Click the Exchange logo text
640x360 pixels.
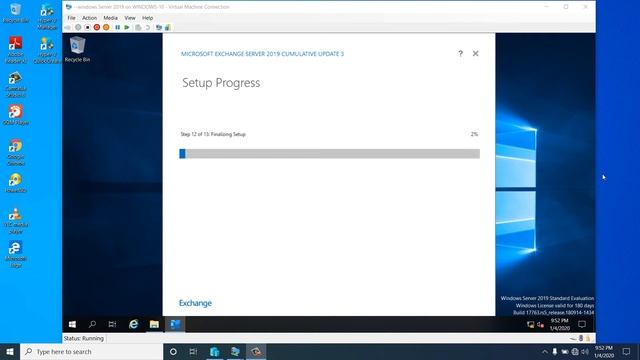(196, 303)
